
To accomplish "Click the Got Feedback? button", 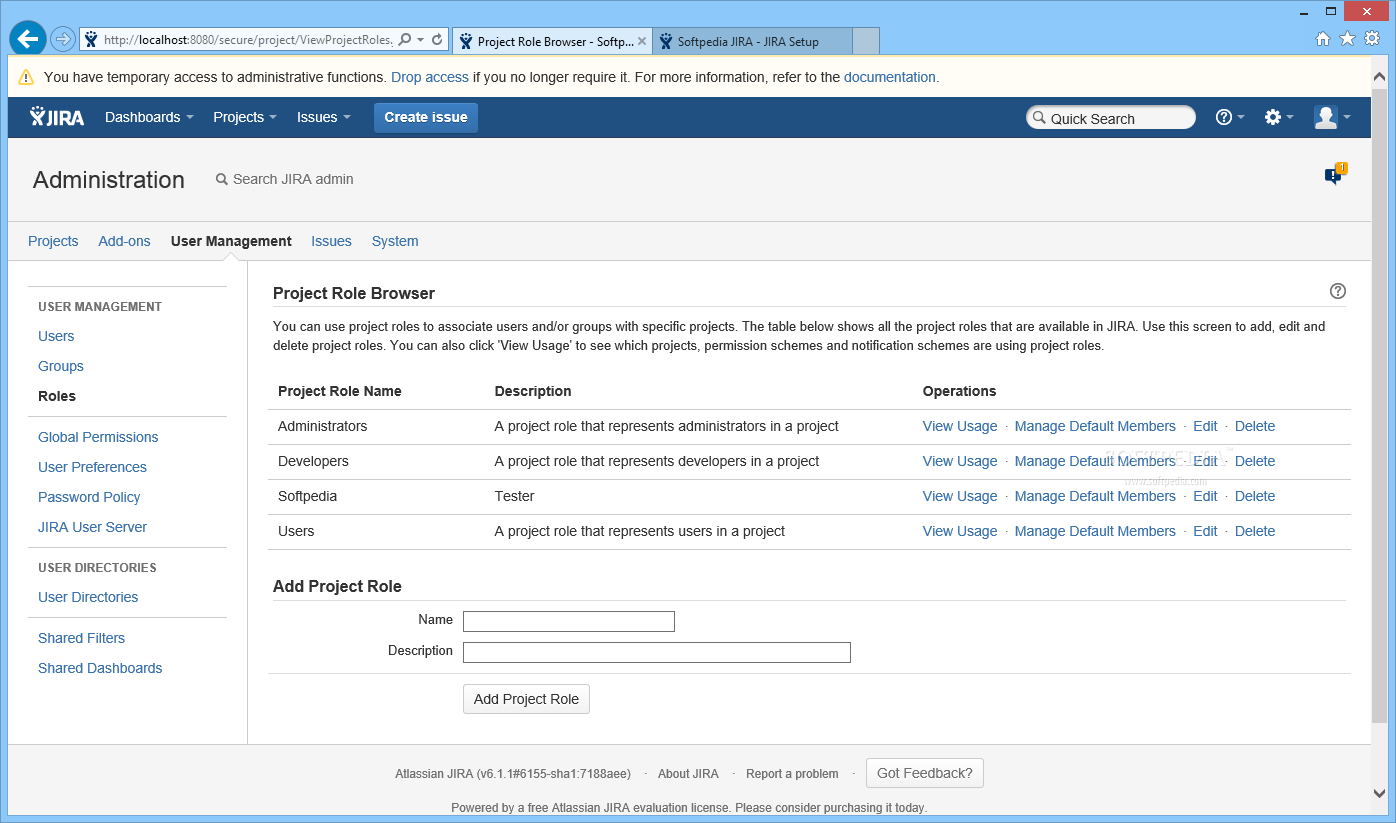I will [x=925, y=773].
